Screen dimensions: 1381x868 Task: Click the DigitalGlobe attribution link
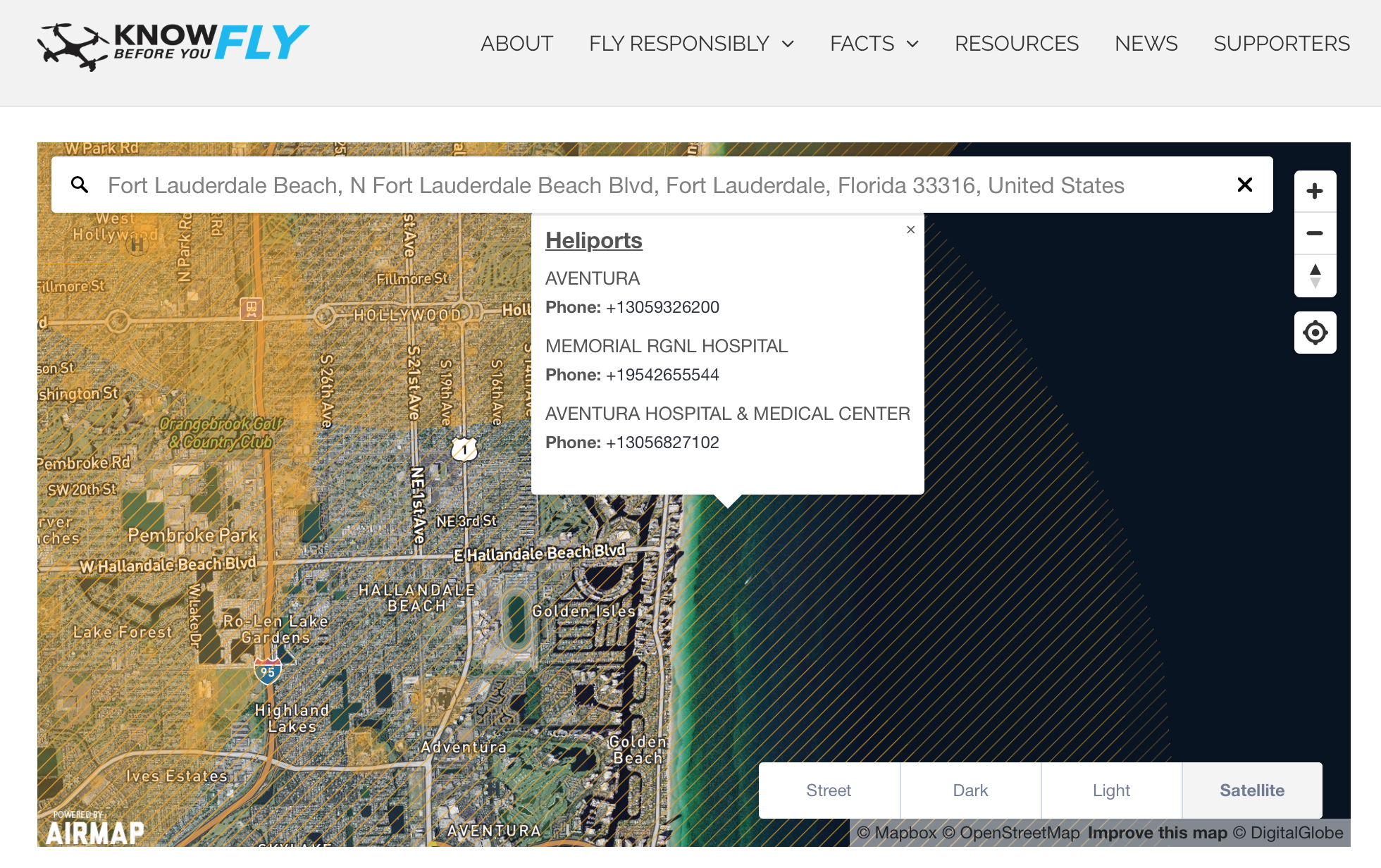[1288, 833]
